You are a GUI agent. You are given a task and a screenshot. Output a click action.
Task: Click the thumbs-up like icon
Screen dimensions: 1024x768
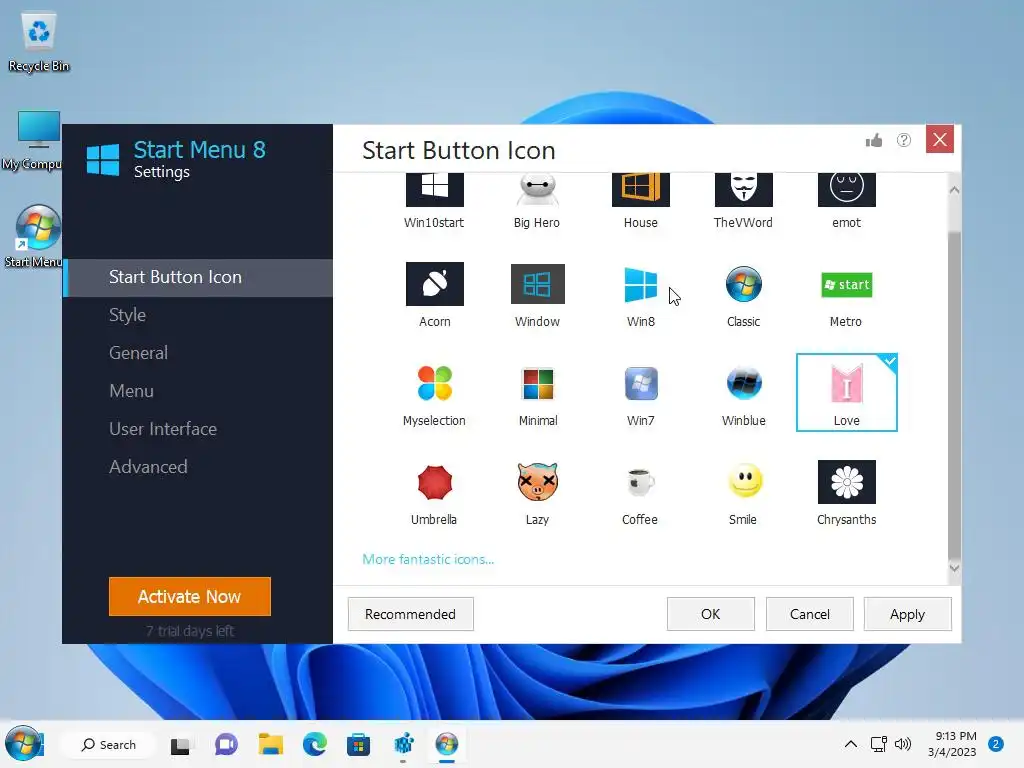point(874,140)
